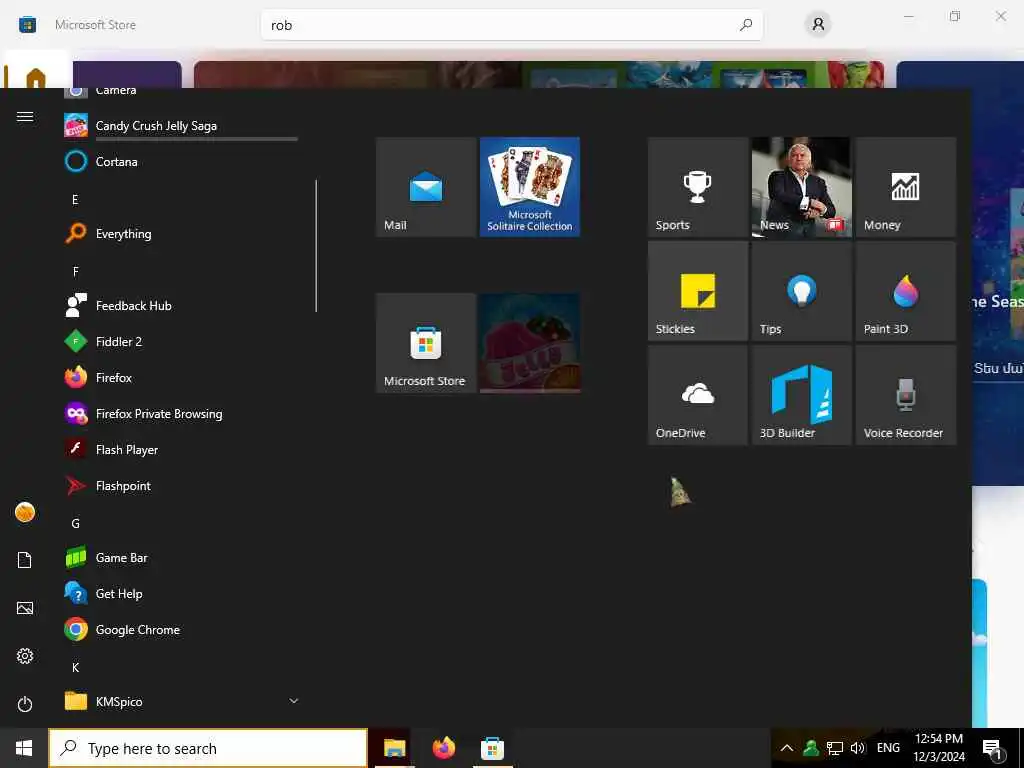The height and width of the screenshot is (768, 1024).
Task: Jump to letter F section header
Action: coord(75,272)
